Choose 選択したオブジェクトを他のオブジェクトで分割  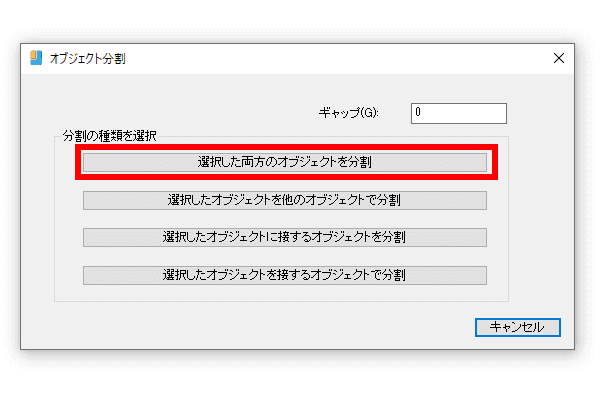285,200
